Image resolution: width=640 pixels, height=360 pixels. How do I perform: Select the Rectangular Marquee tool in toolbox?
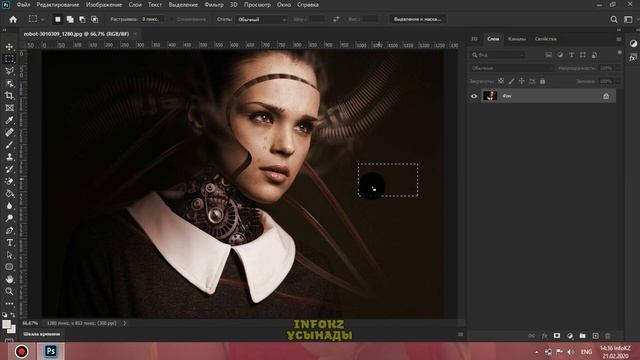click(9, 59)
